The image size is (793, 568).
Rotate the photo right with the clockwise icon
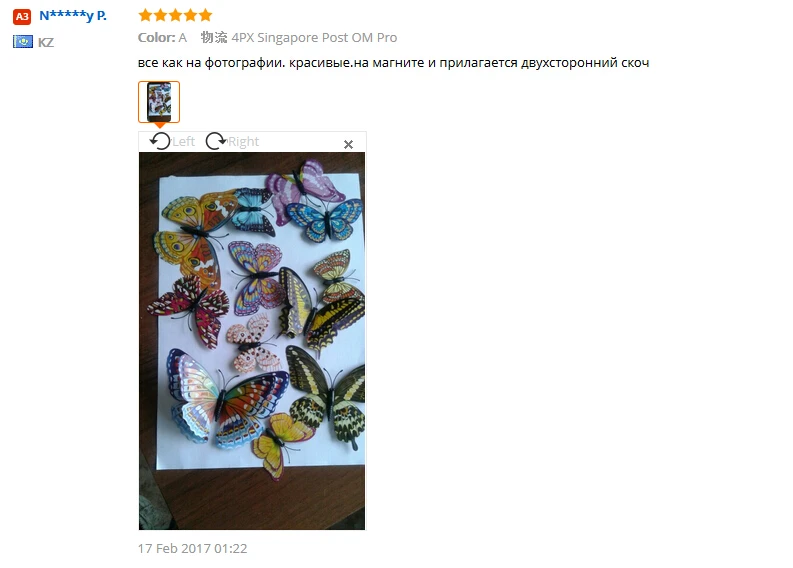216,141
